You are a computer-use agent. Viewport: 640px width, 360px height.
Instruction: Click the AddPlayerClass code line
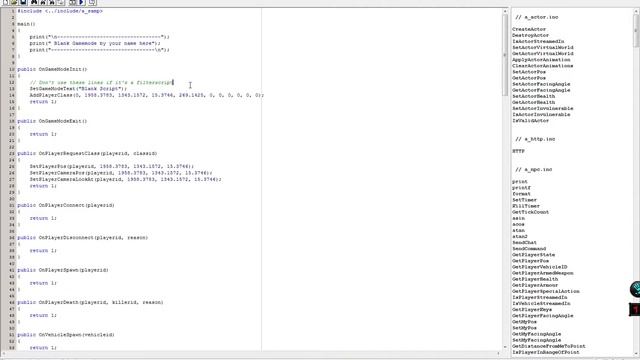pyautogui.click(x=147, y=95)
